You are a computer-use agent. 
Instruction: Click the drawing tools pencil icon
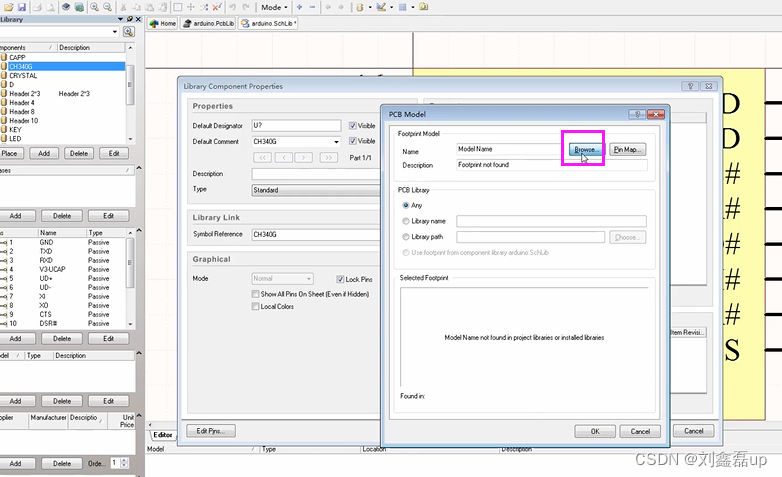[x=381, y=7]
